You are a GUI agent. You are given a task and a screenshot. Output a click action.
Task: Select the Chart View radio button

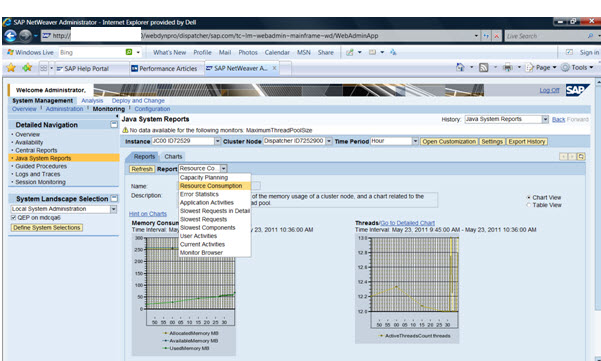point(529,197)
